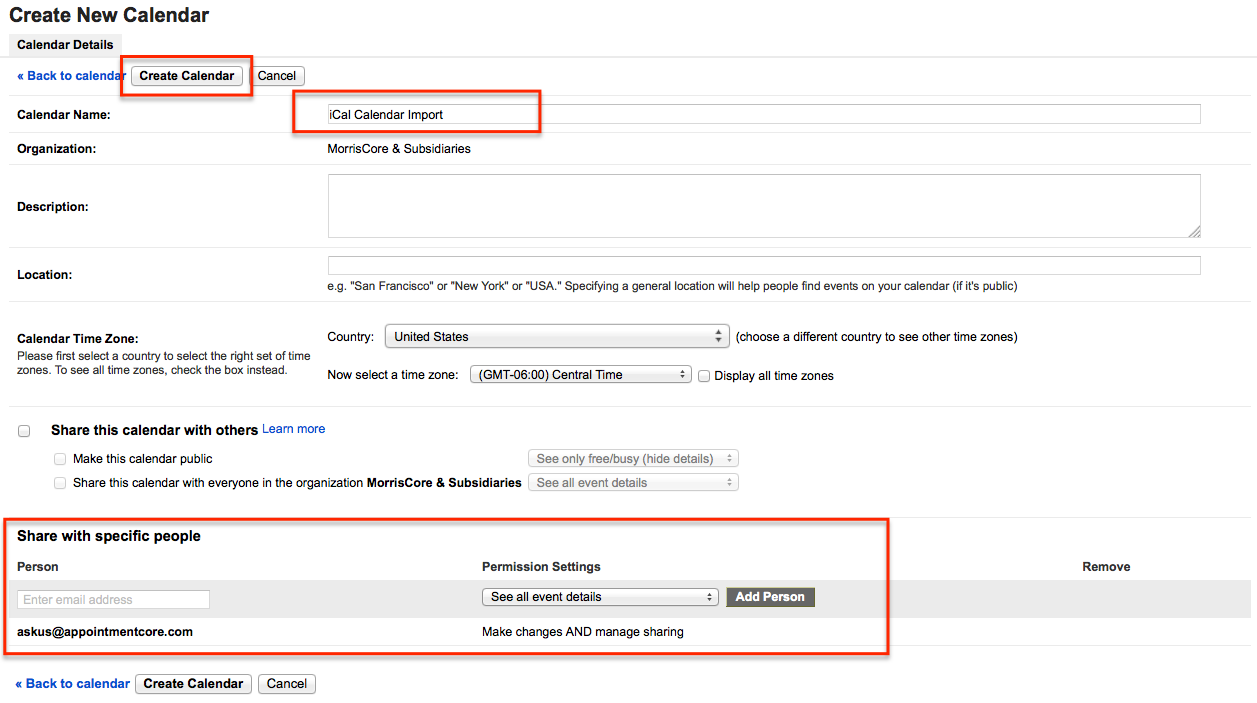Click the Person column header
Viewport: 1257px width, 703px height.
[x=38, y=567]
